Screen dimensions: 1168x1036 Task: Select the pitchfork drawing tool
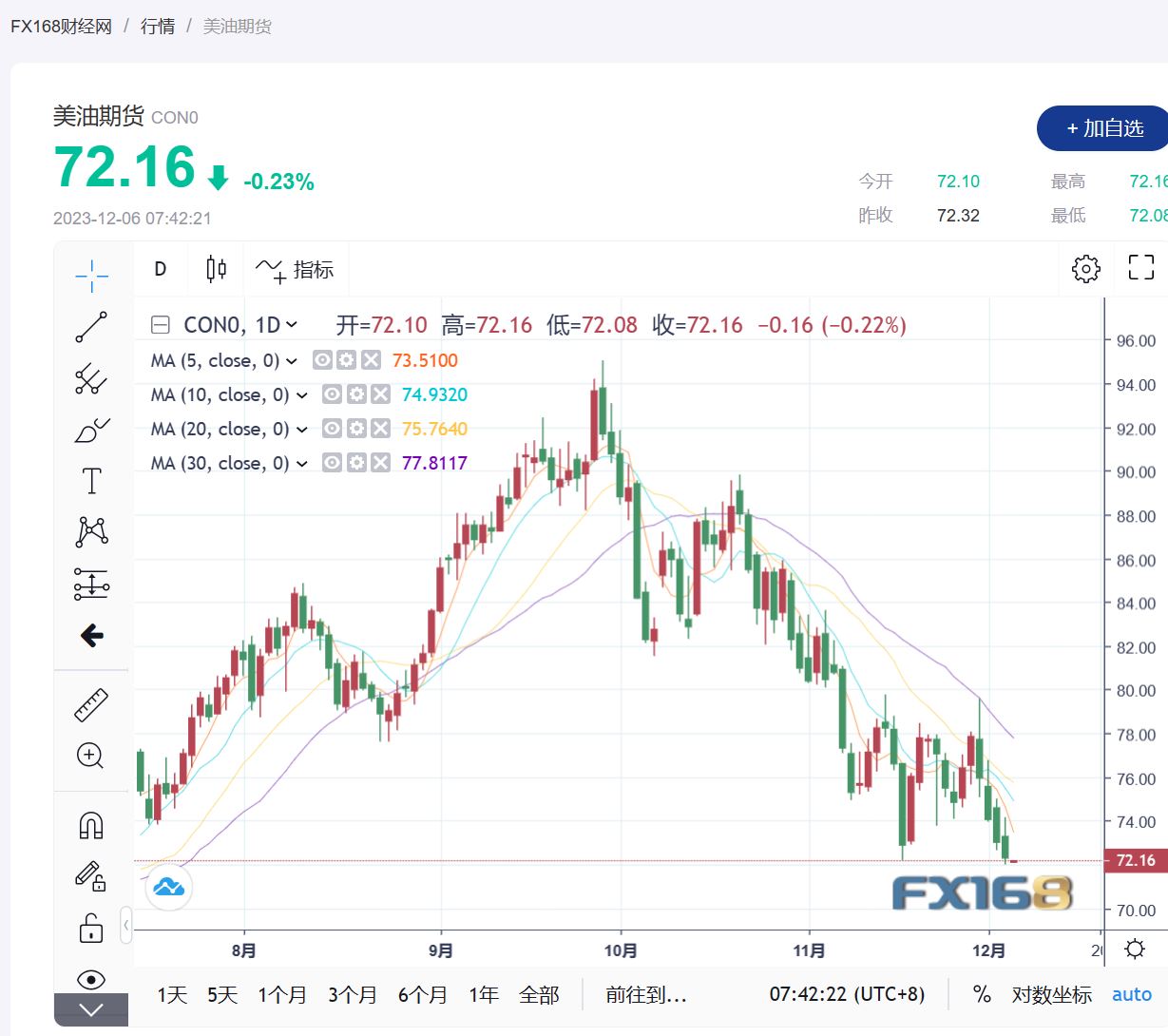coord(91,378)
